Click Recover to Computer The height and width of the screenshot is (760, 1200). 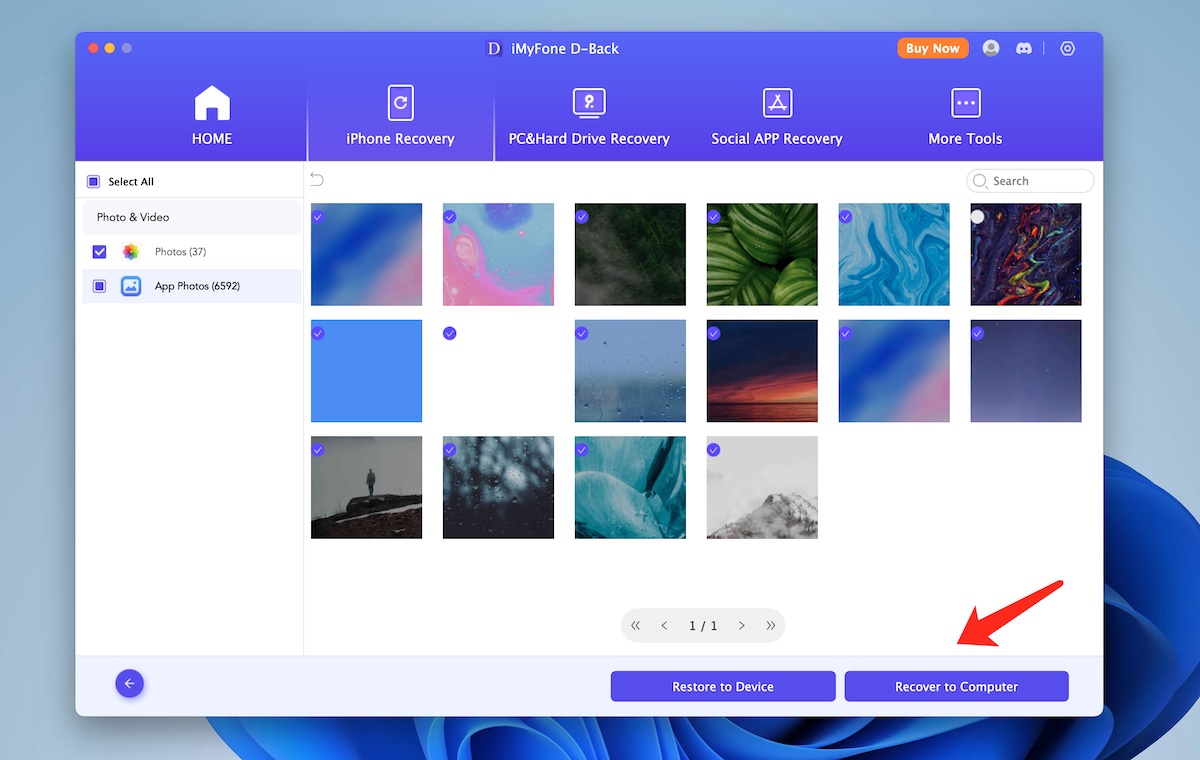click(956, 687)
